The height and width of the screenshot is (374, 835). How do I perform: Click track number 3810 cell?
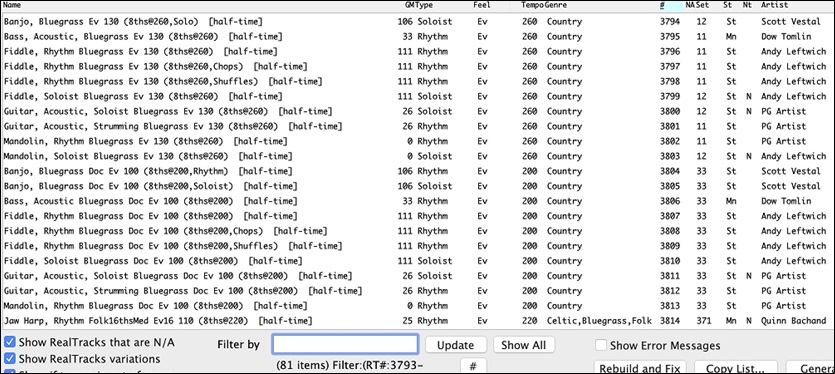[670, 261]
